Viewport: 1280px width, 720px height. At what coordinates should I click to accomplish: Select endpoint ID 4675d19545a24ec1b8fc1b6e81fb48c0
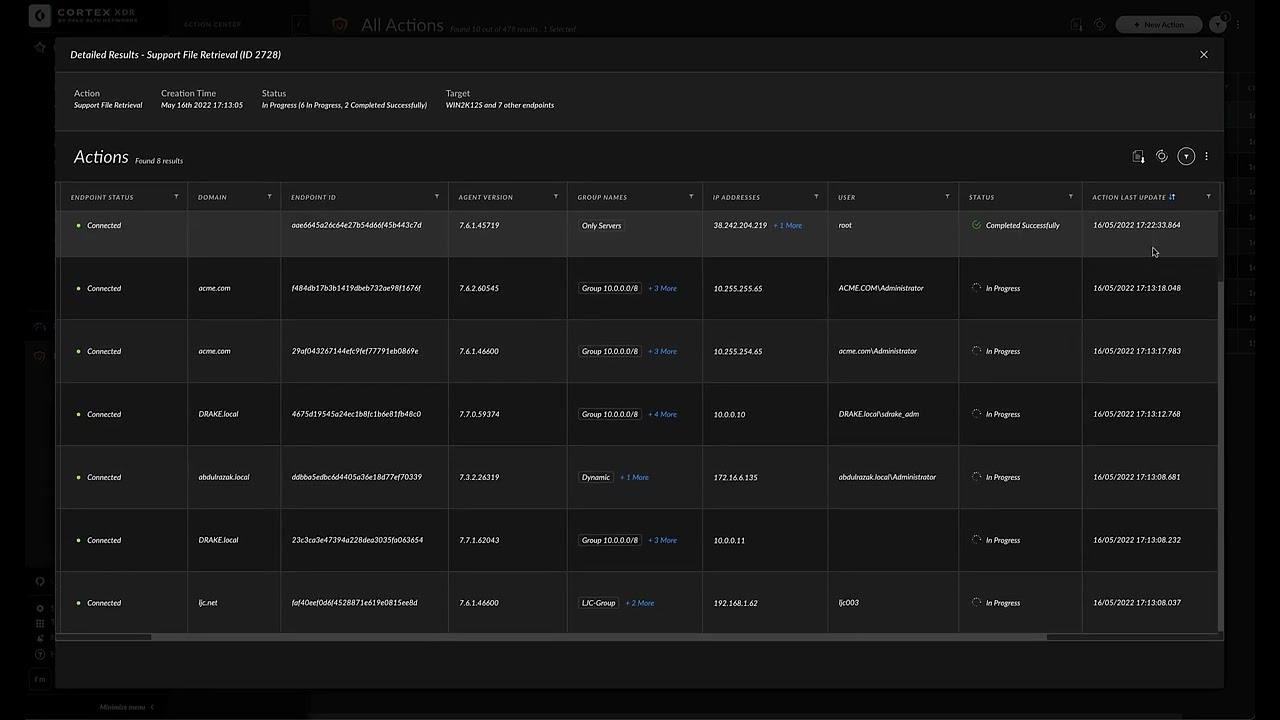tap(356, 414)
